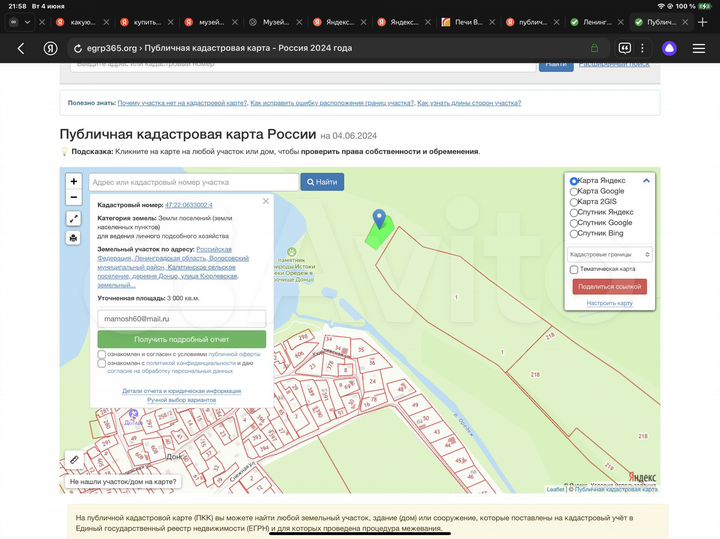Open cadastral number 47:22:0633002:4 link
This screenshot has width=720, height=539.
point(189,205)
